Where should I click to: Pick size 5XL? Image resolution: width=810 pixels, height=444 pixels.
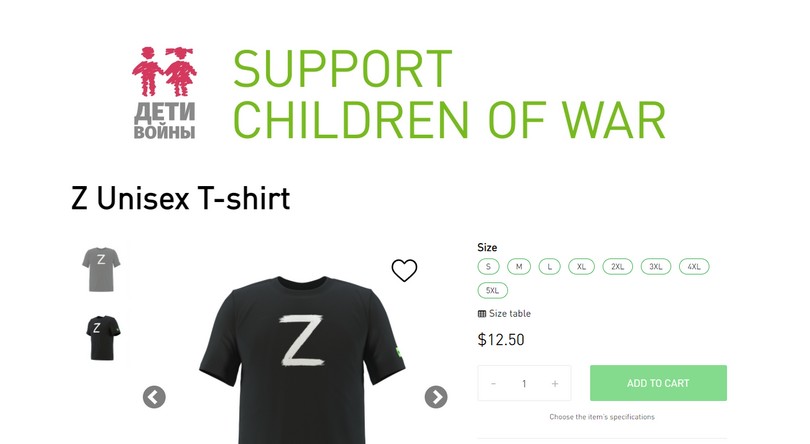492,290
